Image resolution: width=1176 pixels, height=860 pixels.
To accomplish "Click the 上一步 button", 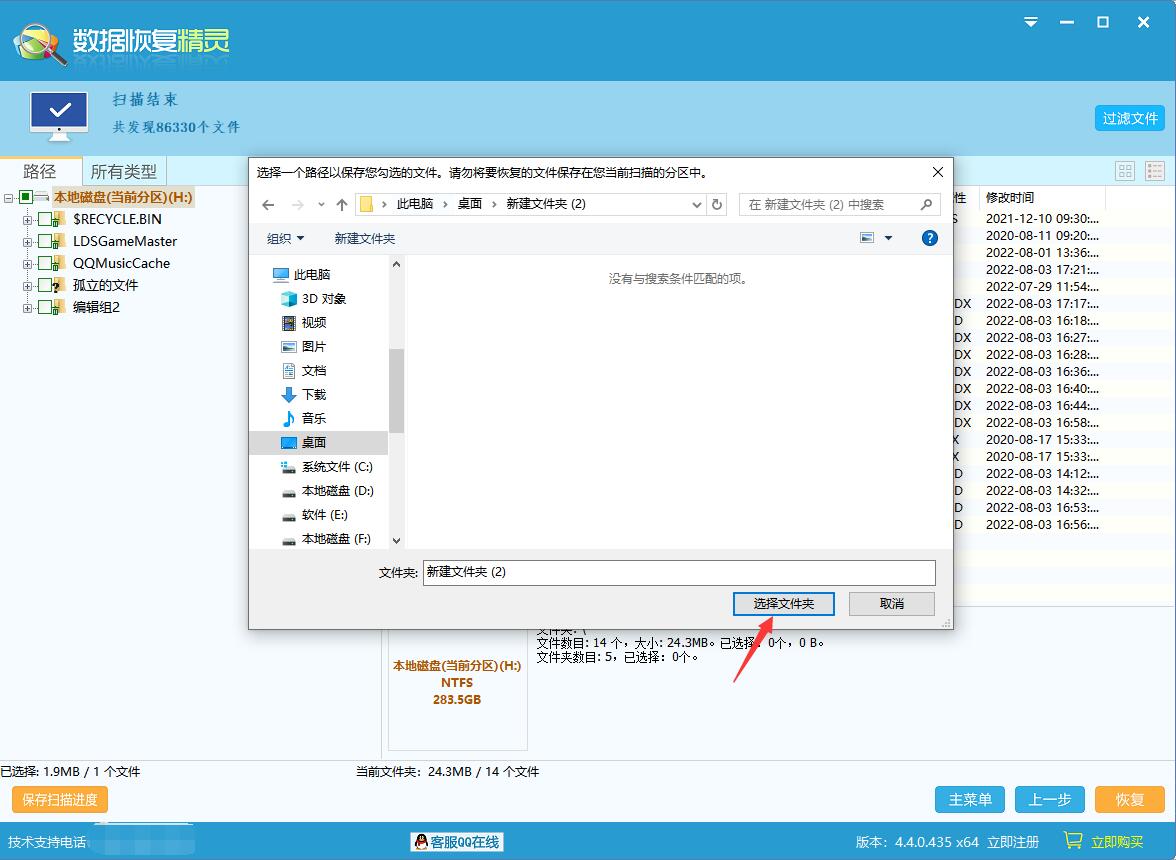I will pos(1050,799).
